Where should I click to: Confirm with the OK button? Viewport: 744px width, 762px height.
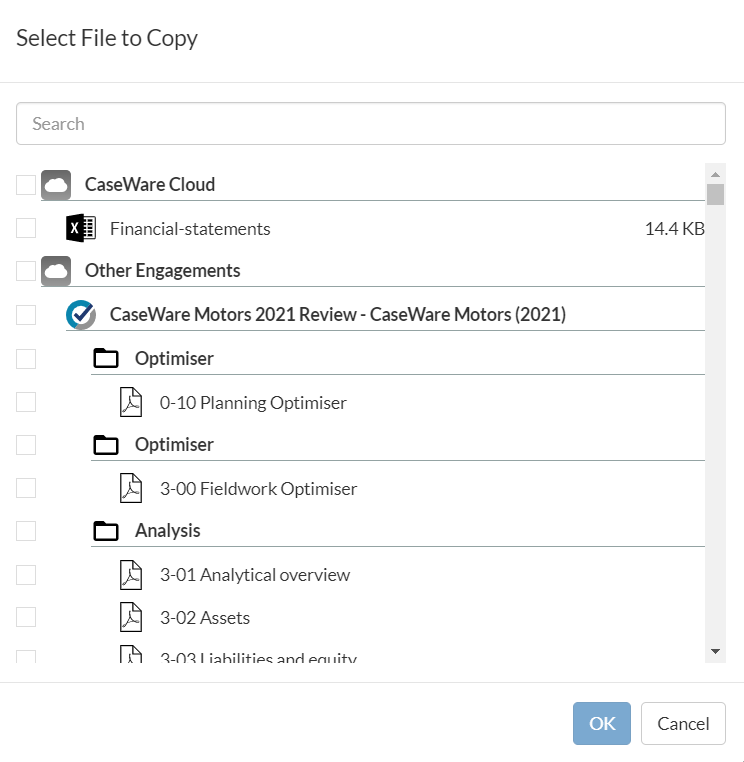(x=601, y=723)
